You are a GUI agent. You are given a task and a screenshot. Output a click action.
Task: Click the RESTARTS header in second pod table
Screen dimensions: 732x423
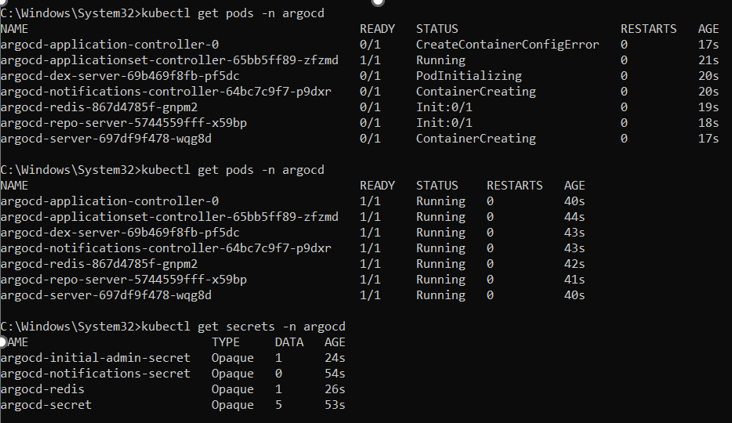point(514,186)
